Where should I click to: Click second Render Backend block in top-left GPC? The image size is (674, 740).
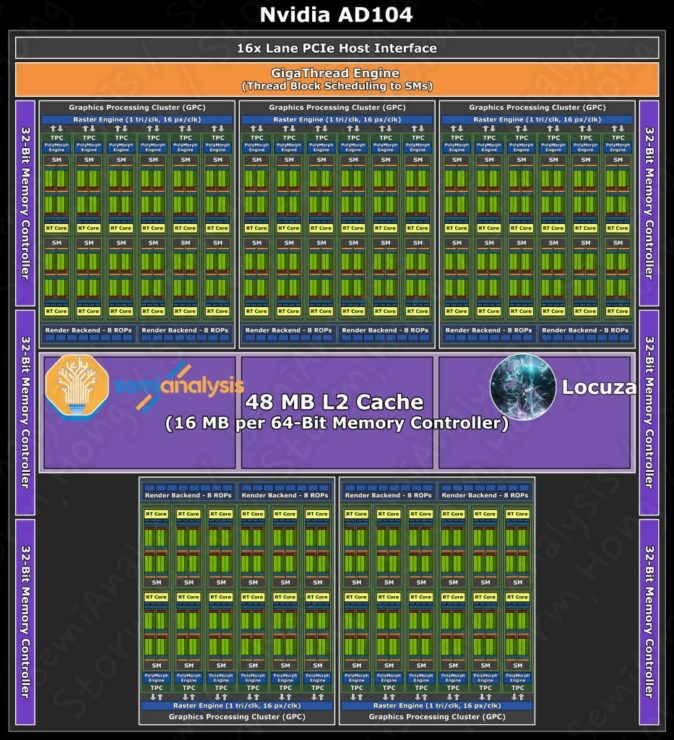(x=185, y=333)
